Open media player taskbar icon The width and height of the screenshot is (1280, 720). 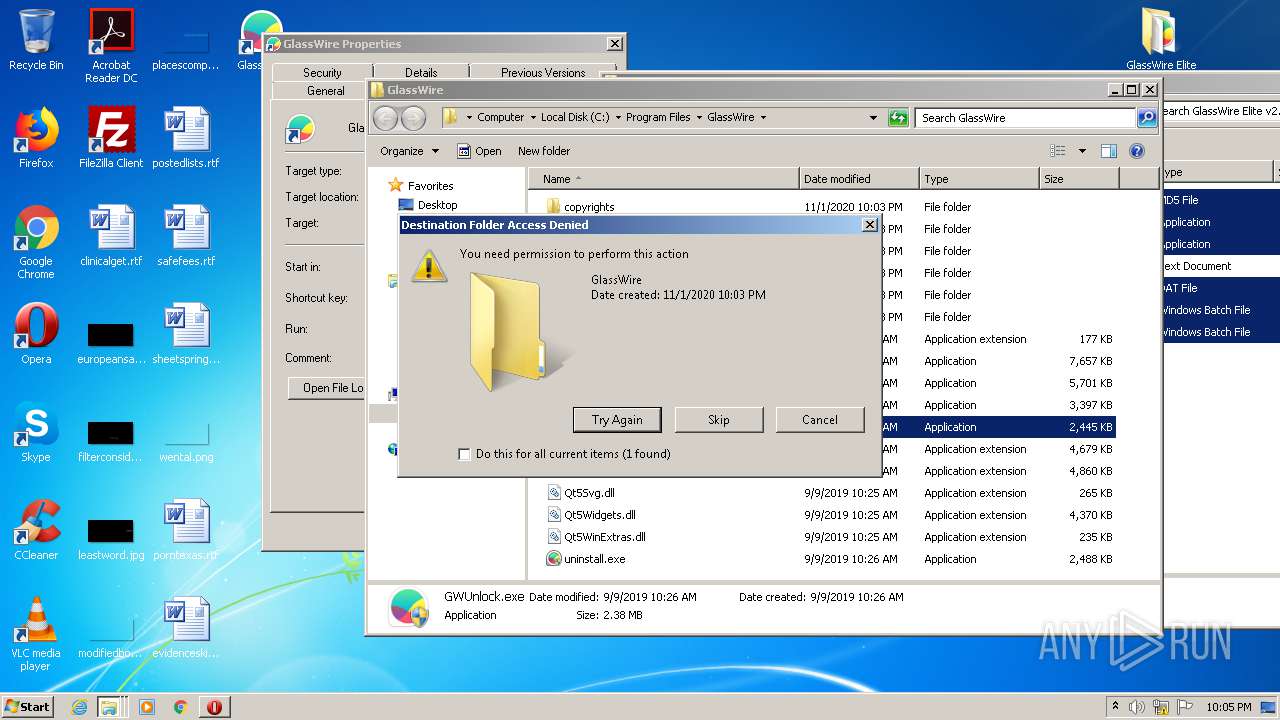[x=147, y=707]
